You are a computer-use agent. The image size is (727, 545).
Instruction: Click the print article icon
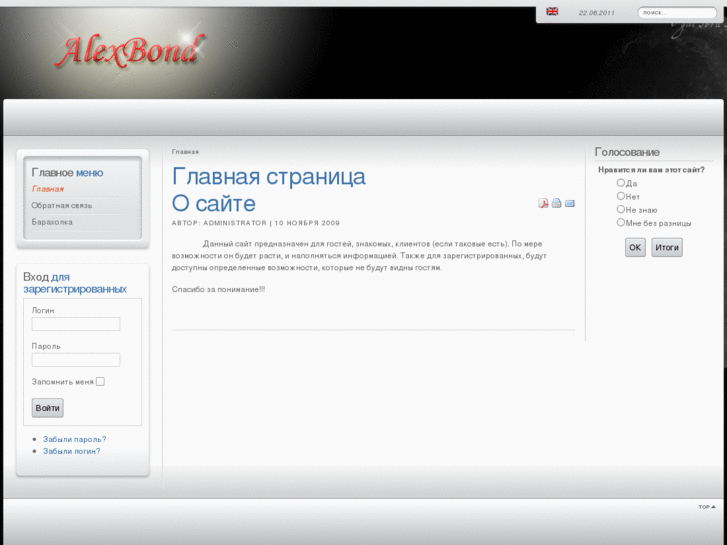(x=556, y=203)
